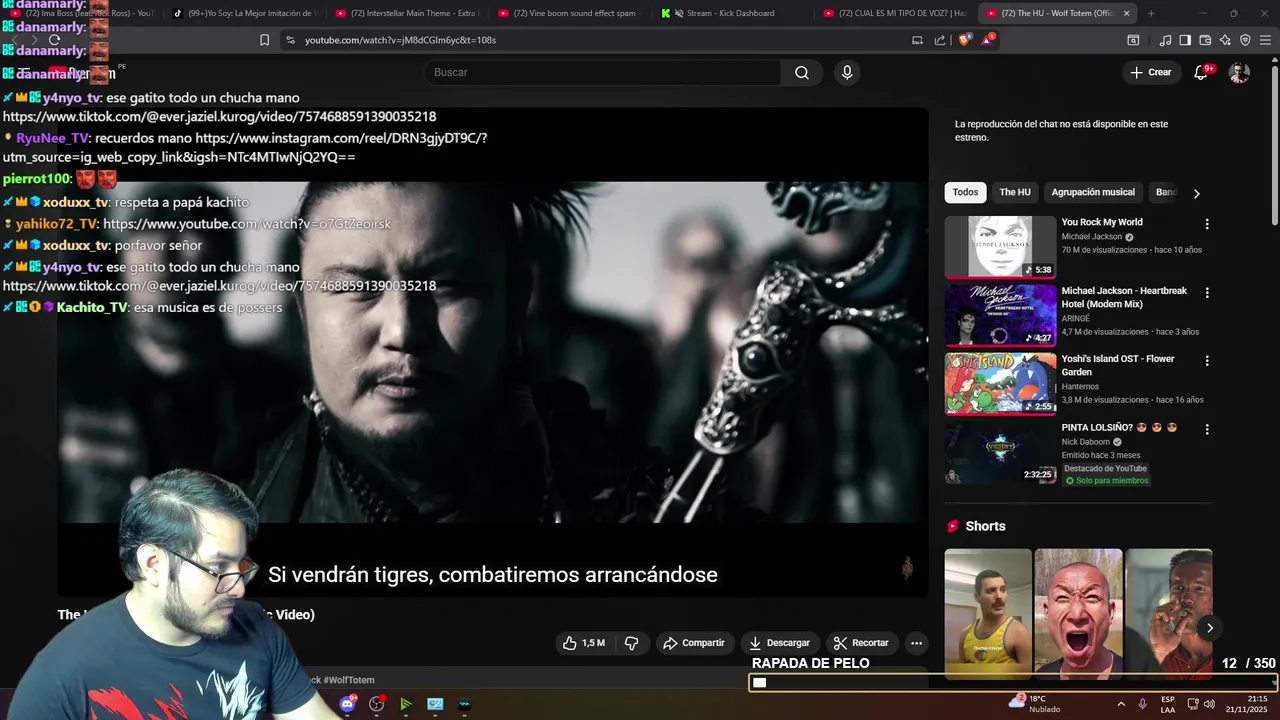Open the Freddie Mercury yellow-shirt Short

coord(988,614)
